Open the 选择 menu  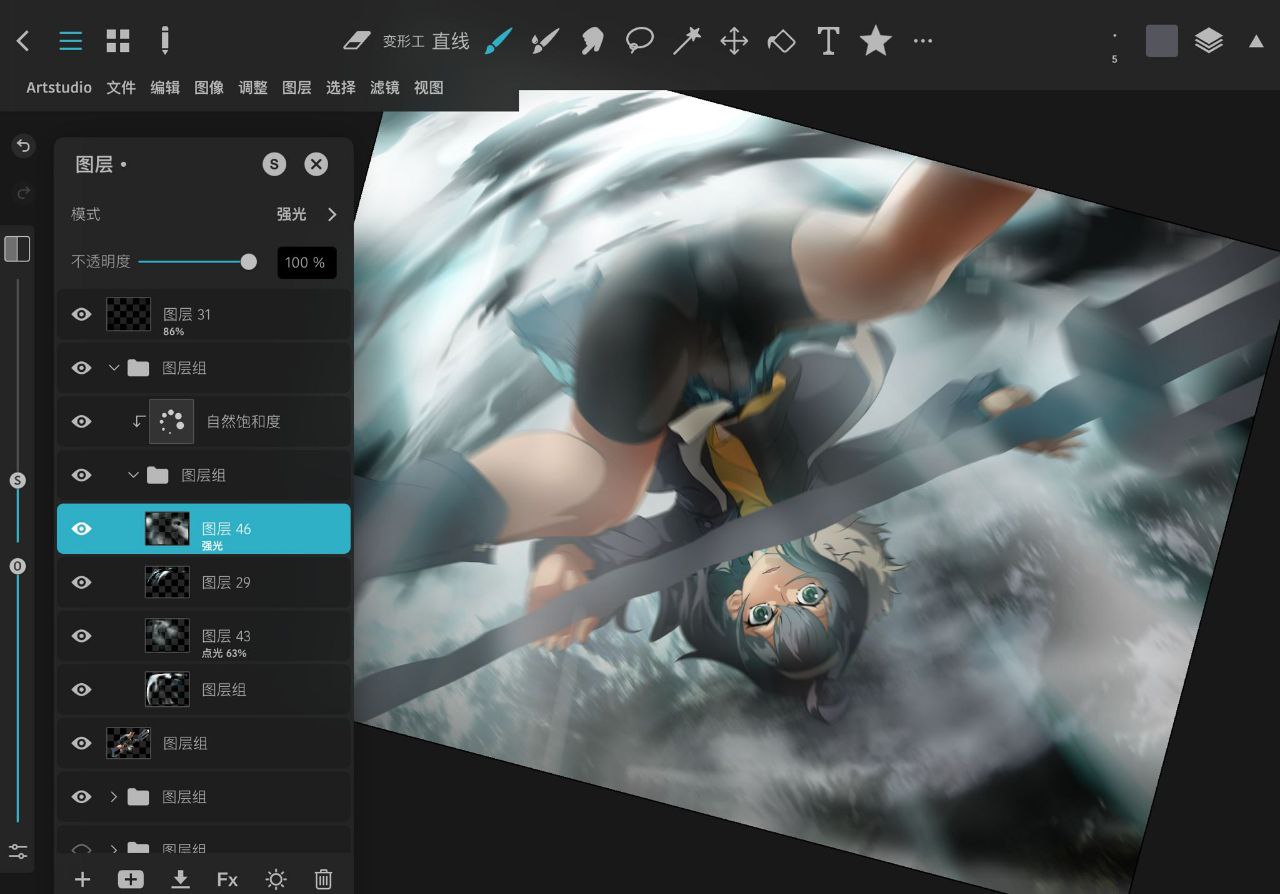341,88
